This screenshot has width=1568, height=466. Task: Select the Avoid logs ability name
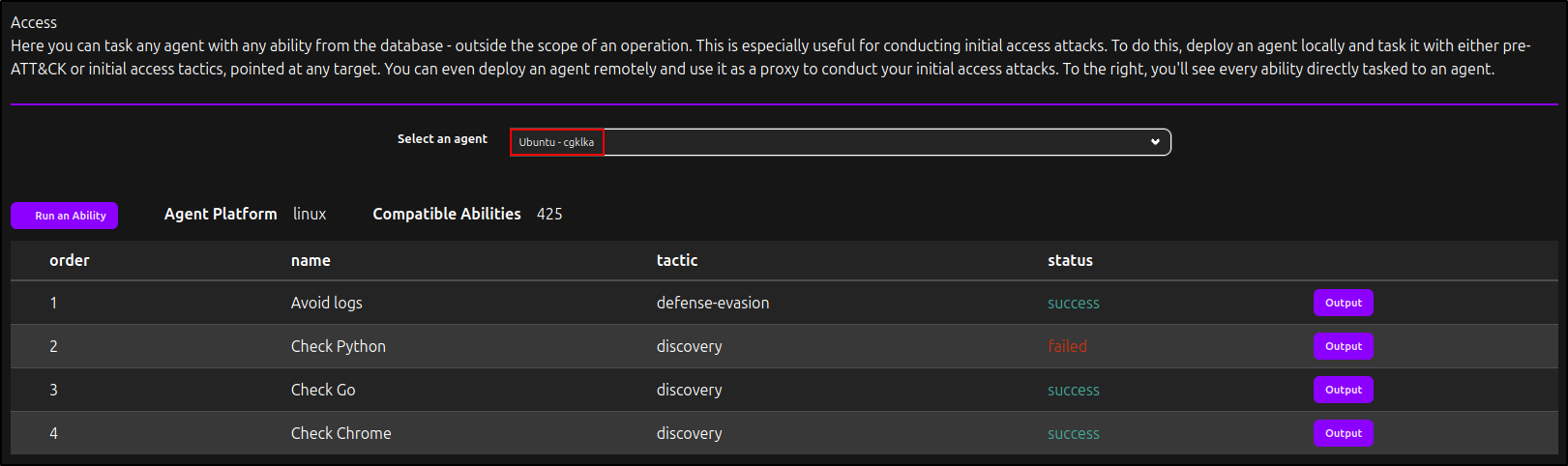tap(327, 303)
